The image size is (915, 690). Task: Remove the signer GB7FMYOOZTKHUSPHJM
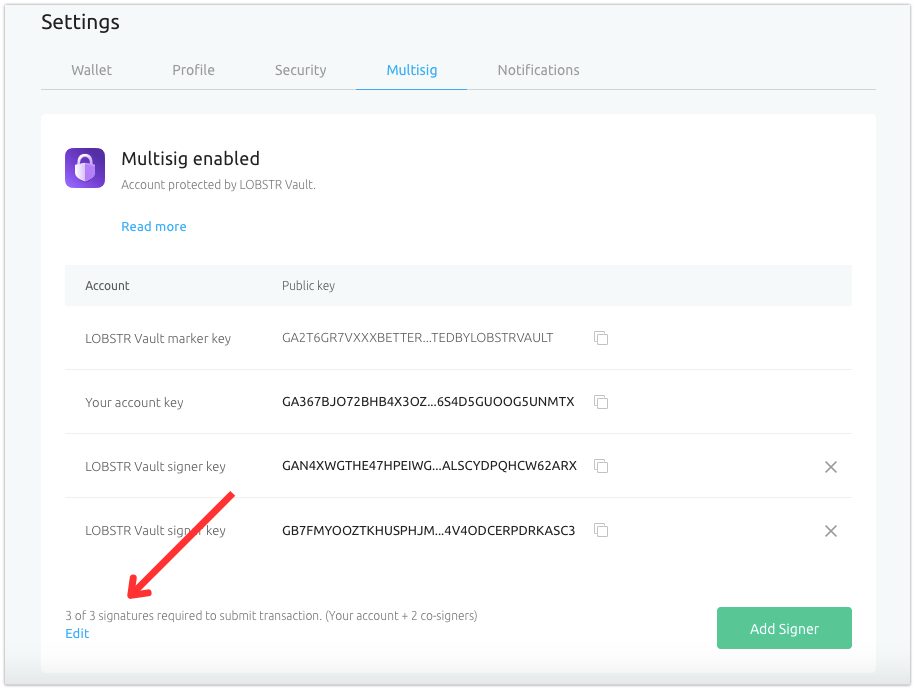click(x=830, y=531)
